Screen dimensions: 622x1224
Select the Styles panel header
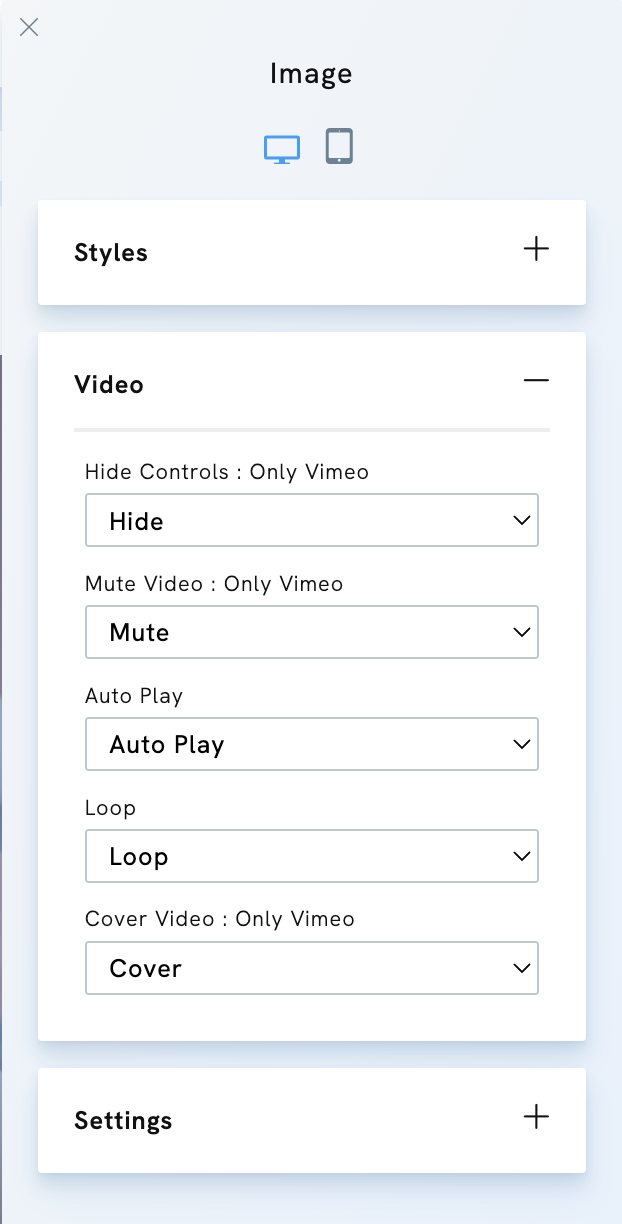[110, 252]
